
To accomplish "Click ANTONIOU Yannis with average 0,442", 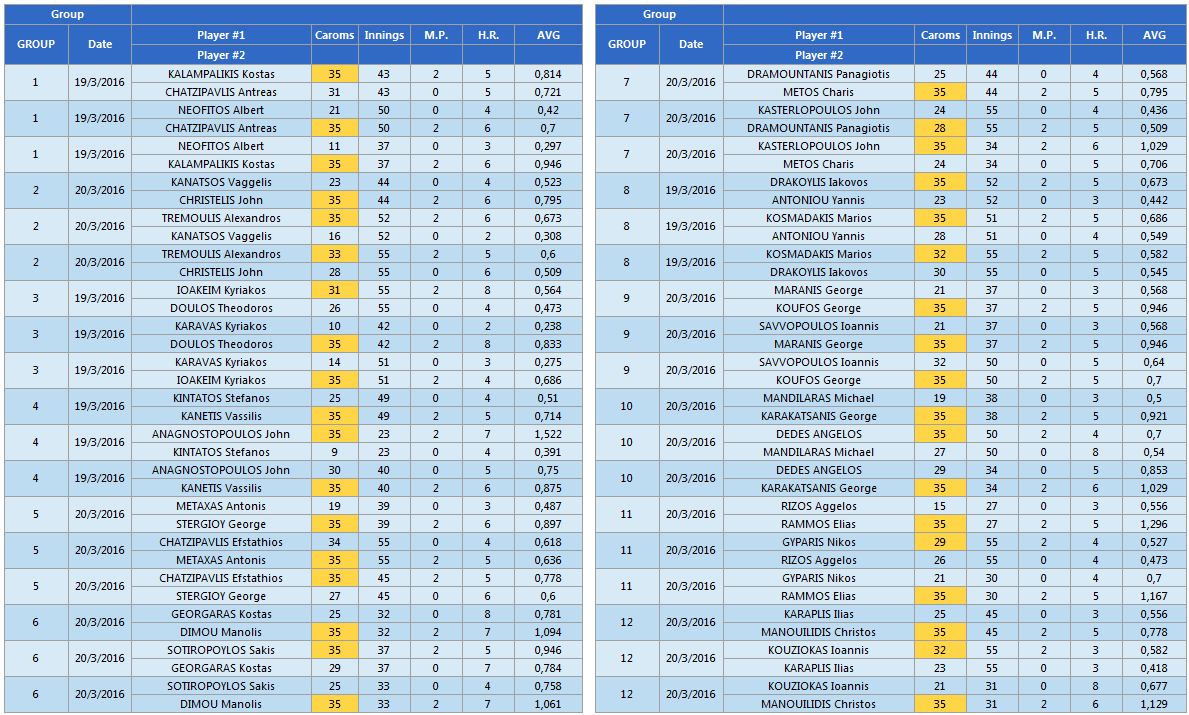I will point(818,200).
